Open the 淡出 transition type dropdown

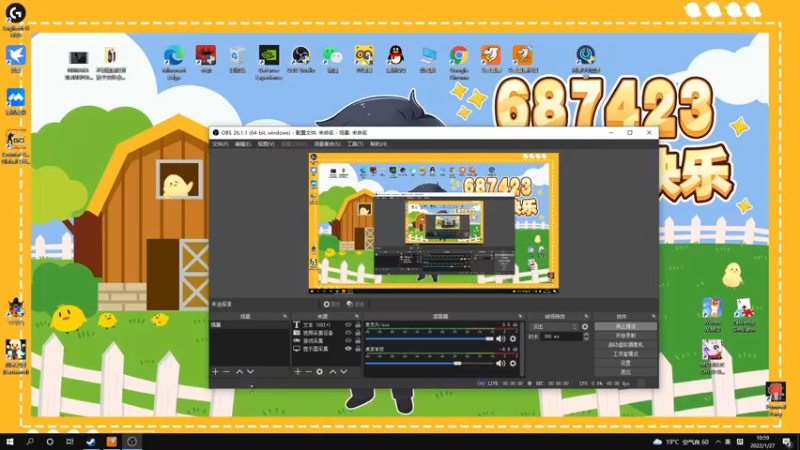pos(555,327)
